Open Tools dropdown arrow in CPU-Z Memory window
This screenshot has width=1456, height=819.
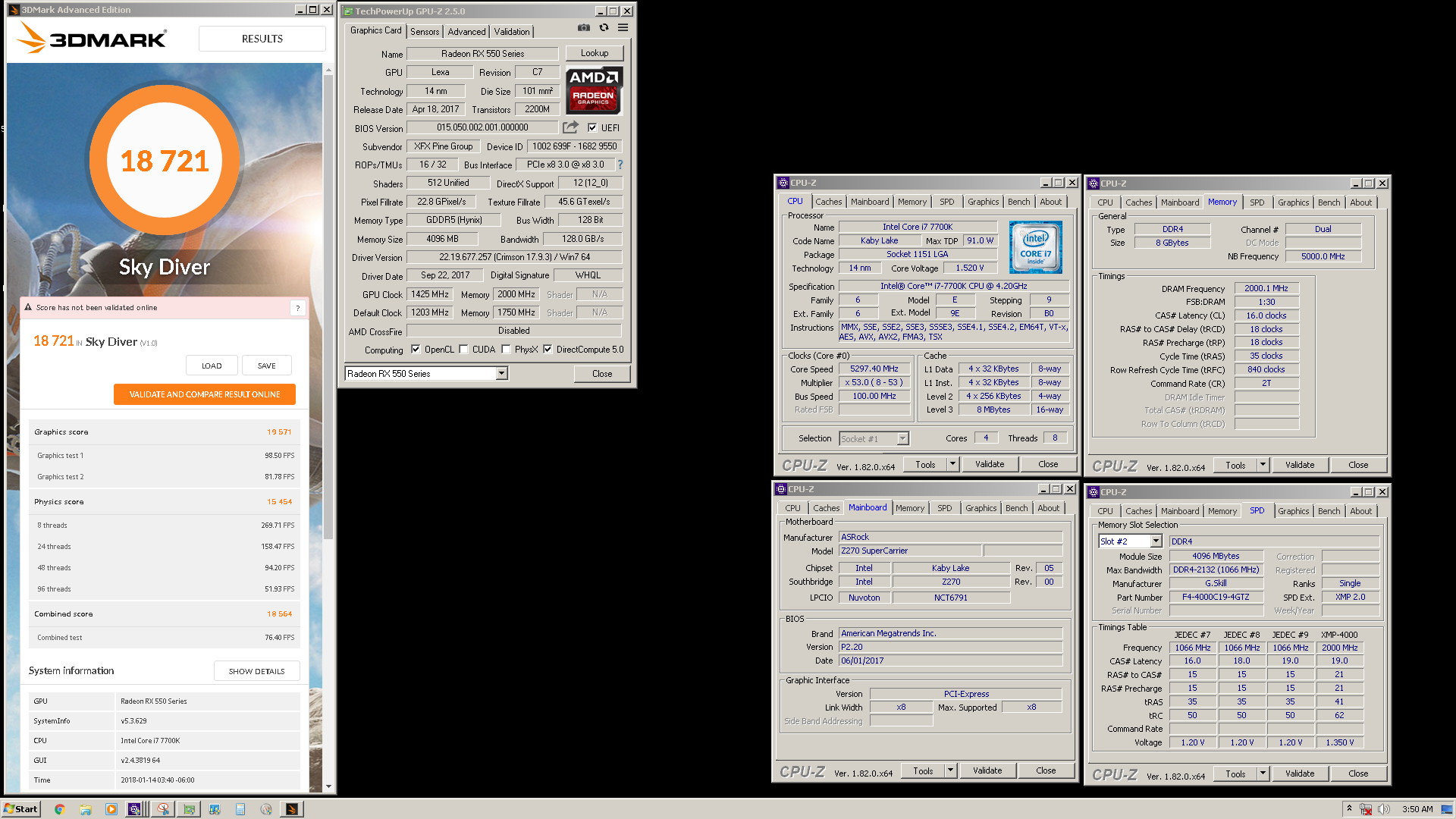point(1263,465)
